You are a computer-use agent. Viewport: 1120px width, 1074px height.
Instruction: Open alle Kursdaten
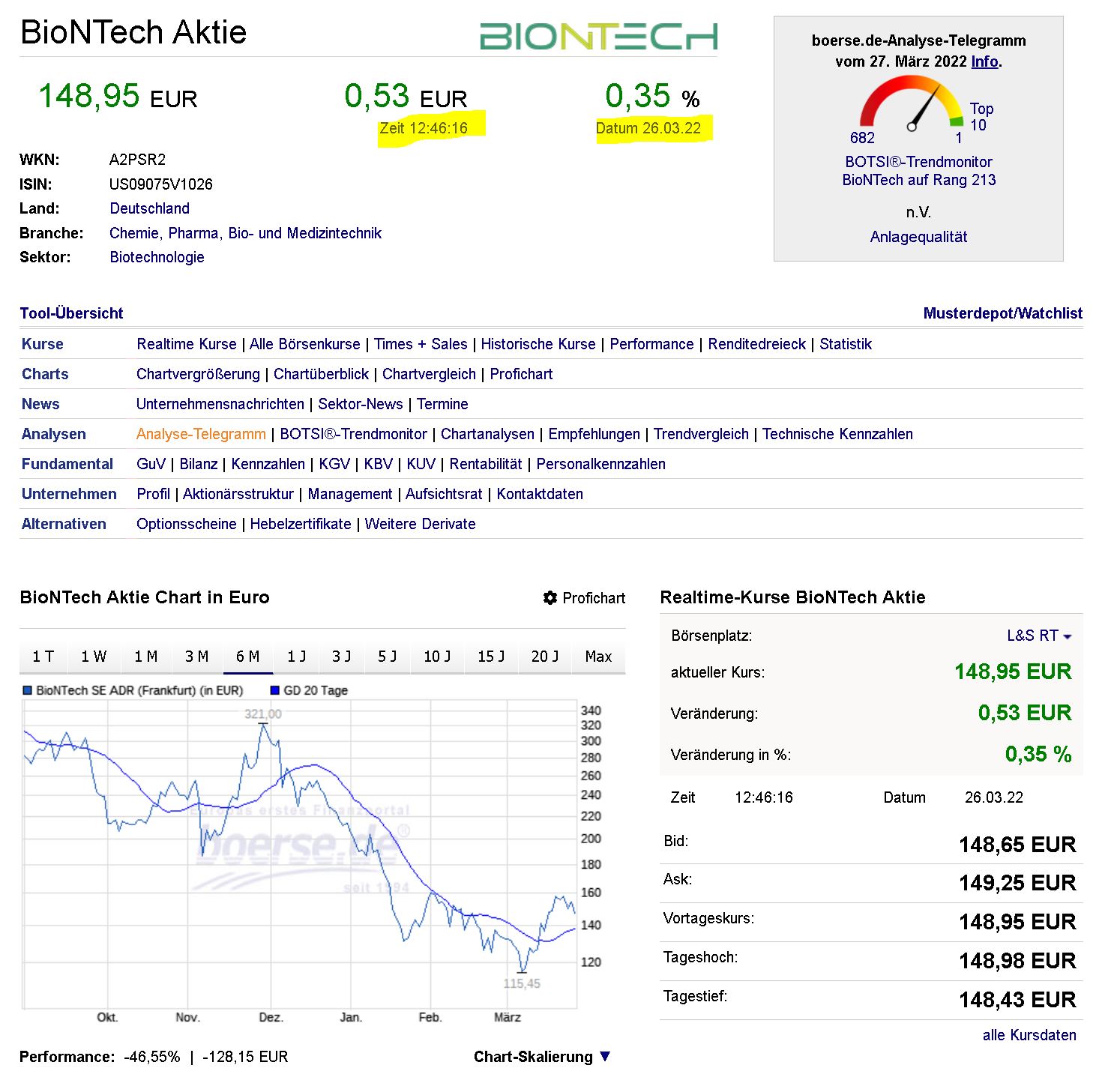point(1029,1035)
